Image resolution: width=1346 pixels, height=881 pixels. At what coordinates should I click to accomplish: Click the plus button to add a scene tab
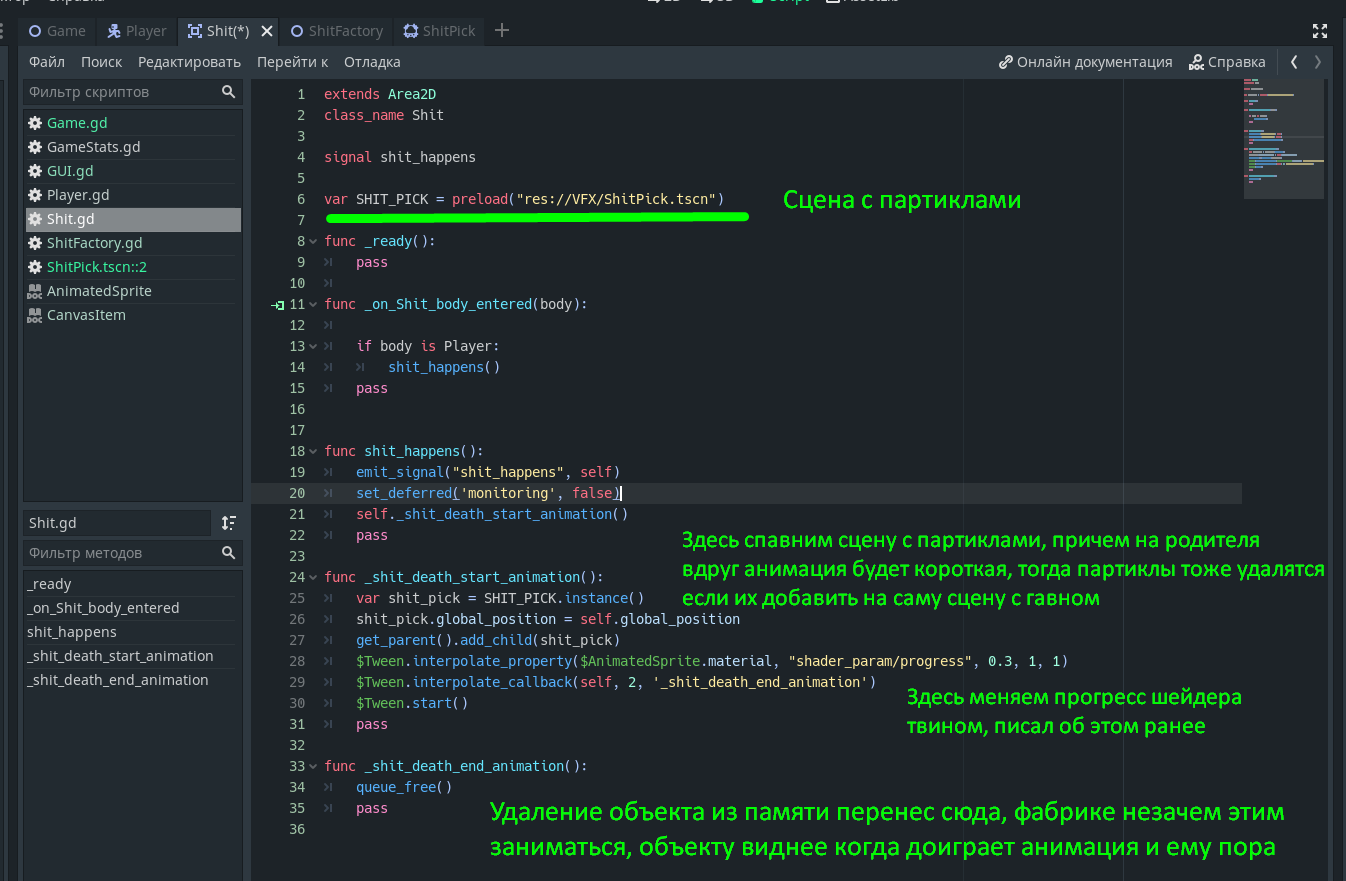502,31
